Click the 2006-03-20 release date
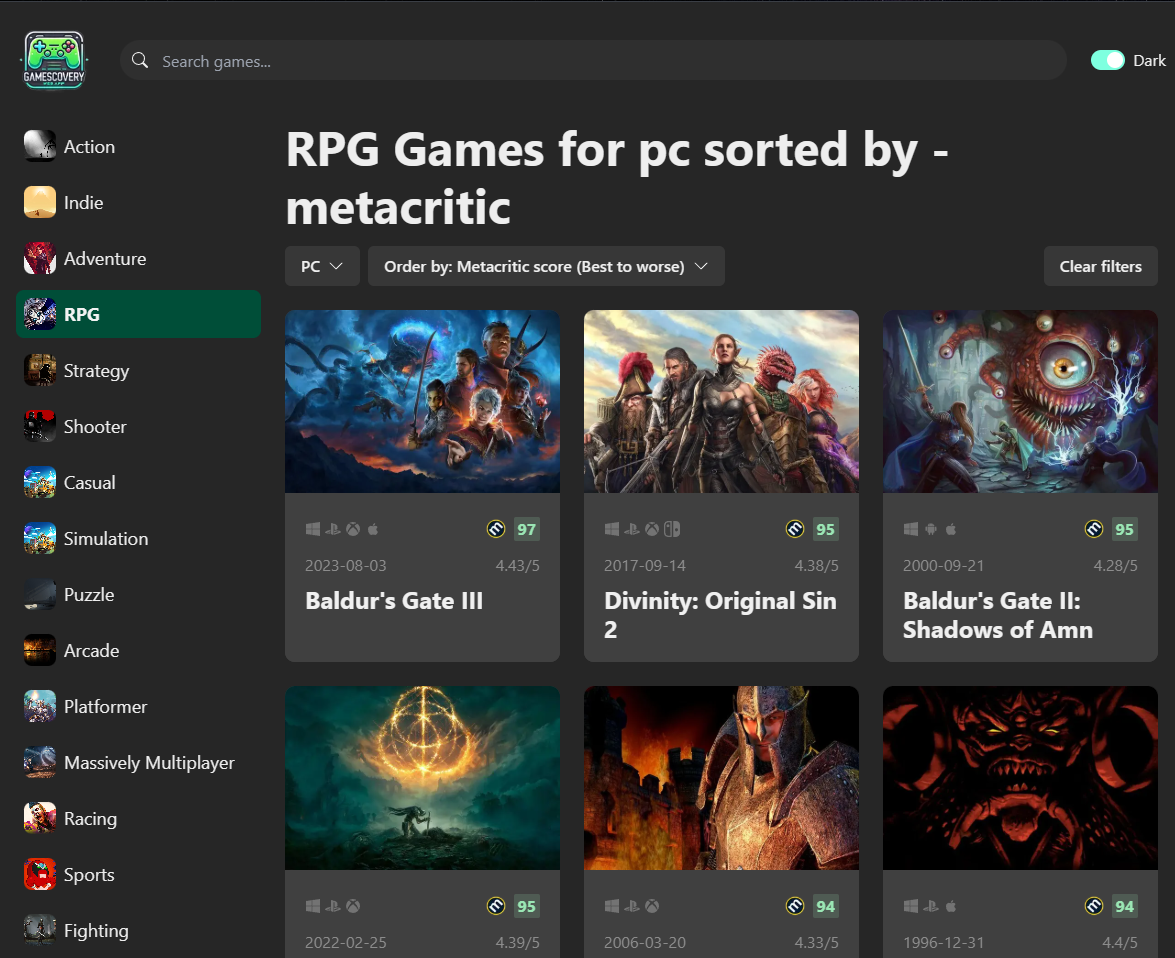The height and width of the screenshot is (958, 1175). click(644, 942)
